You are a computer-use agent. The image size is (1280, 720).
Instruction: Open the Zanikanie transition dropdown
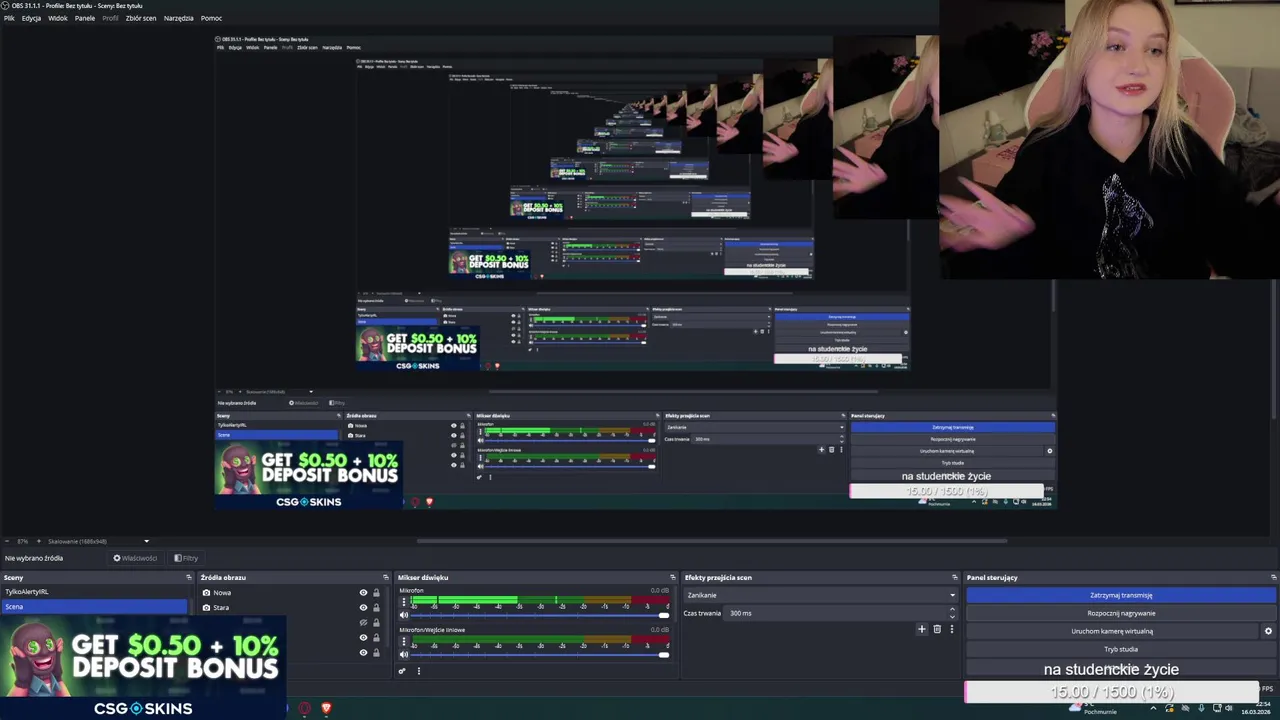click(821, 595)
